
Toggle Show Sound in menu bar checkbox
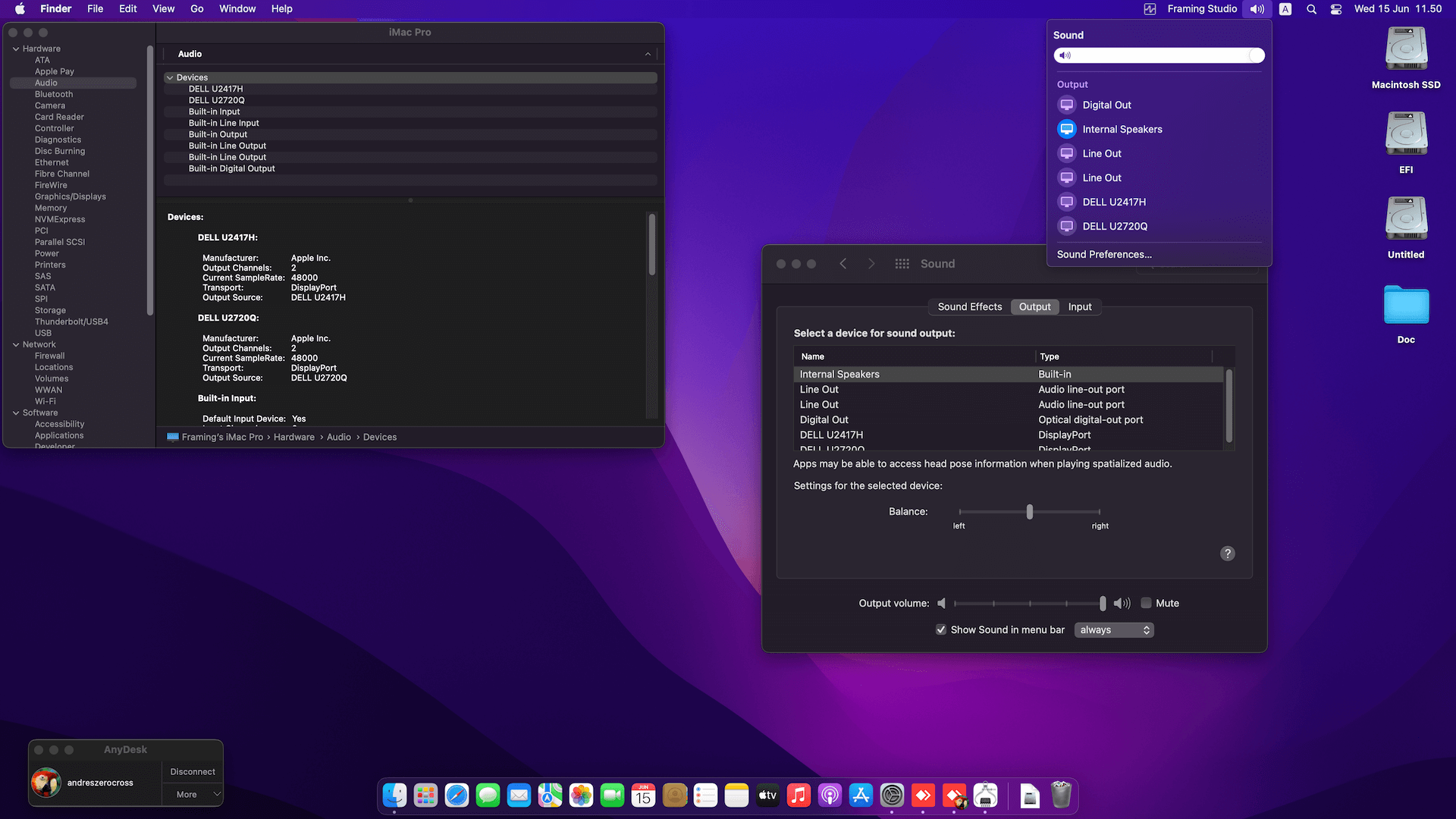click(x=940, y=630)
